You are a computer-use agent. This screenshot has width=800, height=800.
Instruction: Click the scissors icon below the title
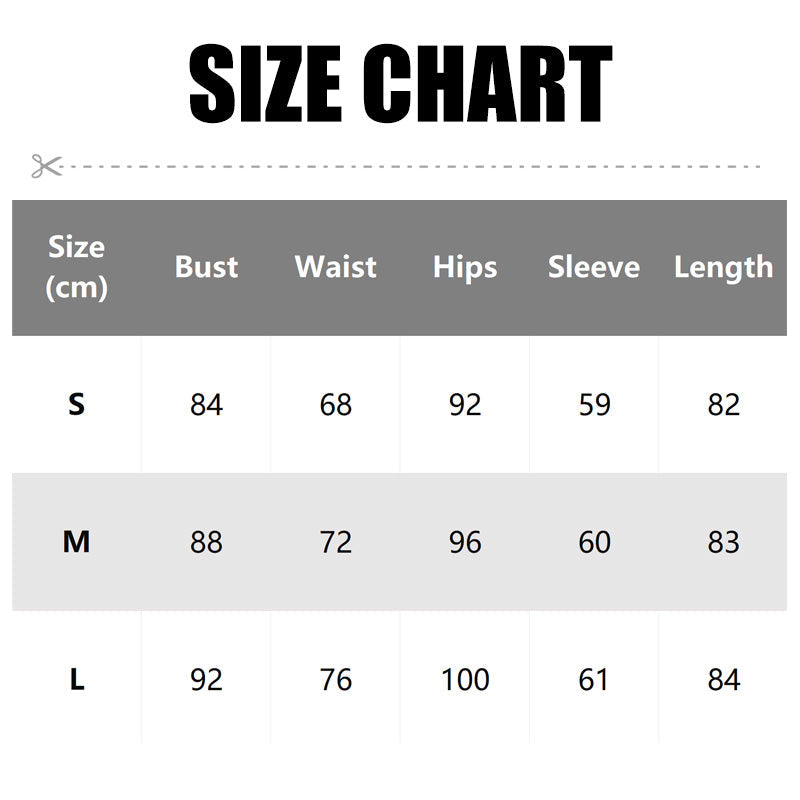46,166
